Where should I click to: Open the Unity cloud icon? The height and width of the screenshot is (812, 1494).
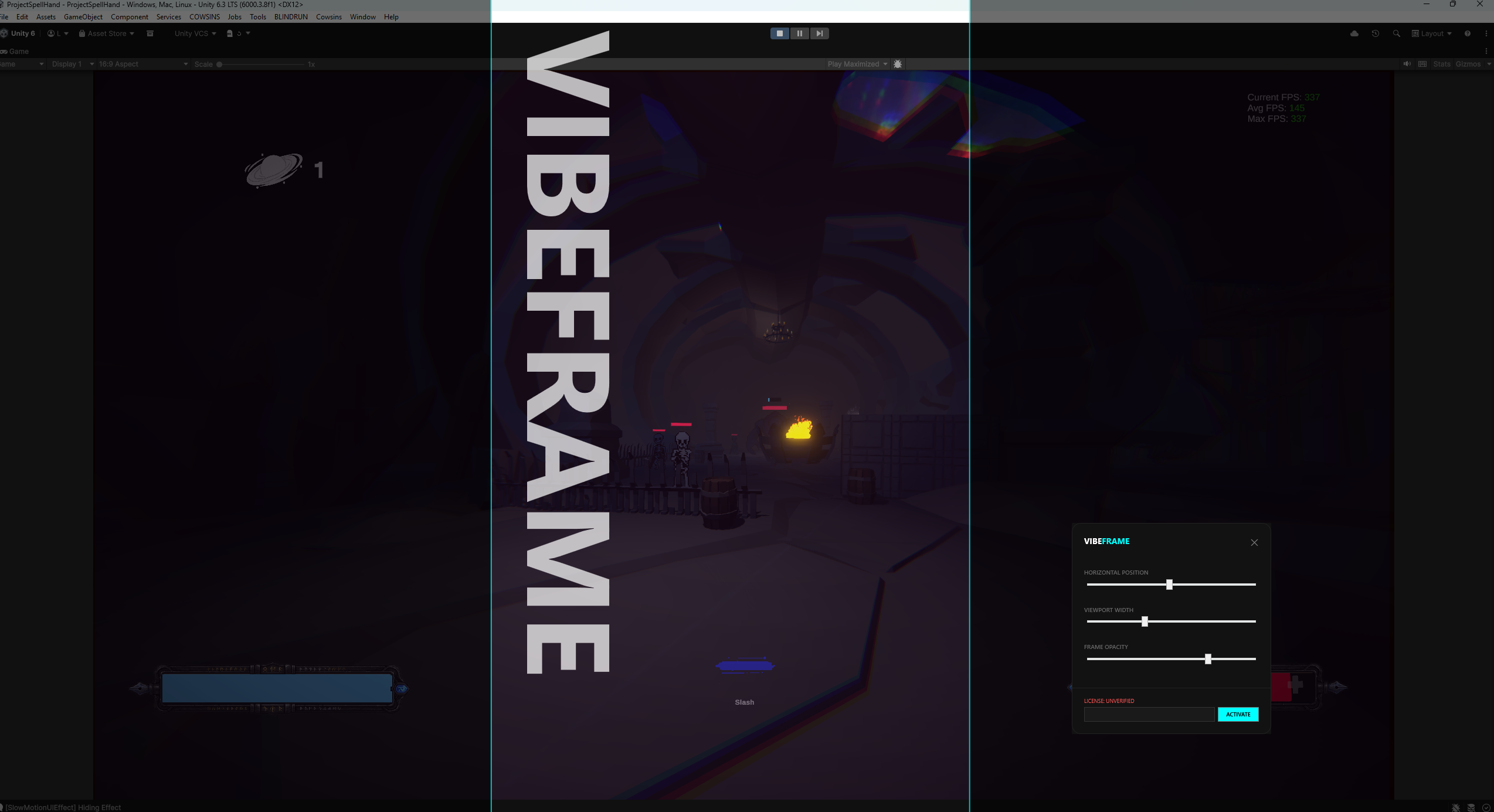[x=1354, y=33]
